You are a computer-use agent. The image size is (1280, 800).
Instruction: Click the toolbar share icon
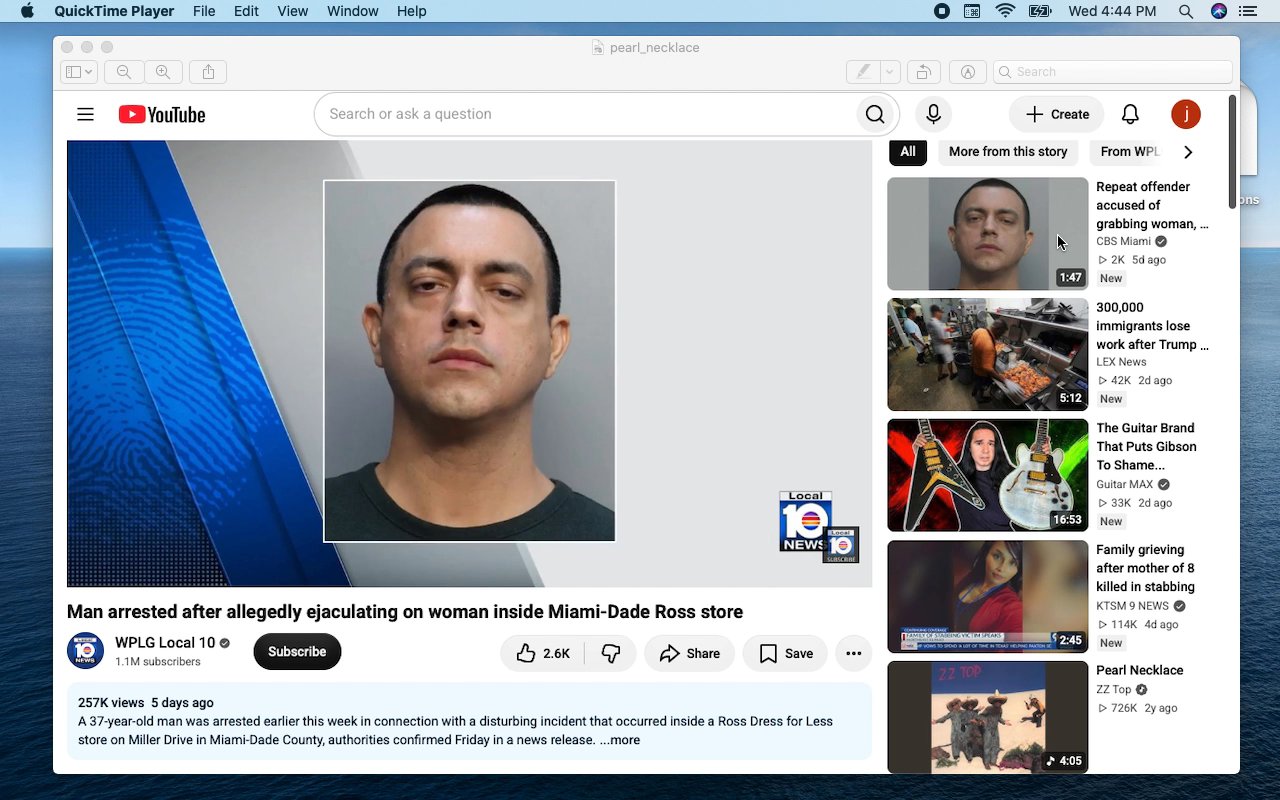pyautogui.click(x=208, y=72)
